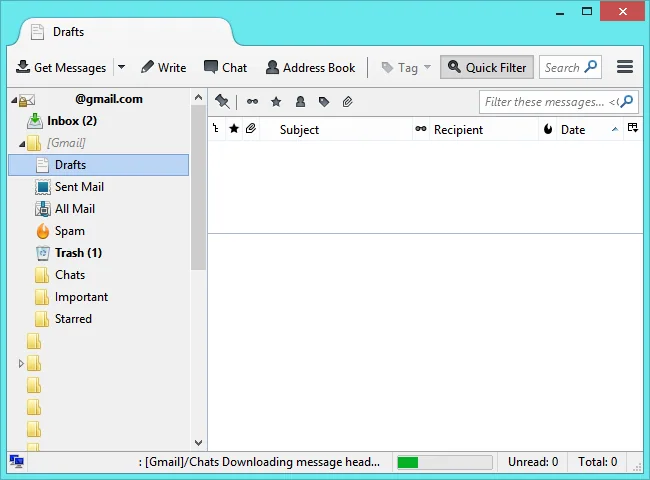Open the Address Book
650x480 pixels.
click(310, 68)
